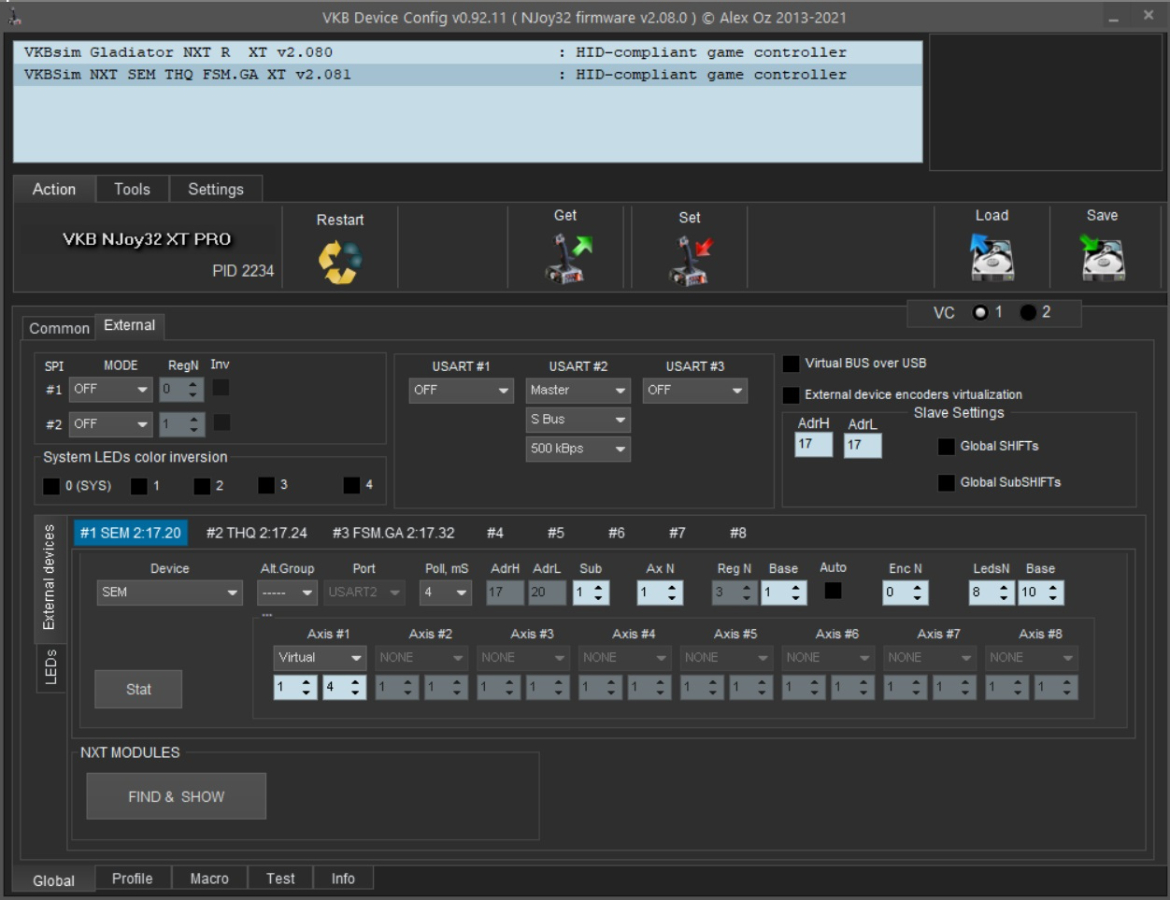Click the Load from disk icon
Screen dimensions: 1170x900
click(x=992, y=257)
